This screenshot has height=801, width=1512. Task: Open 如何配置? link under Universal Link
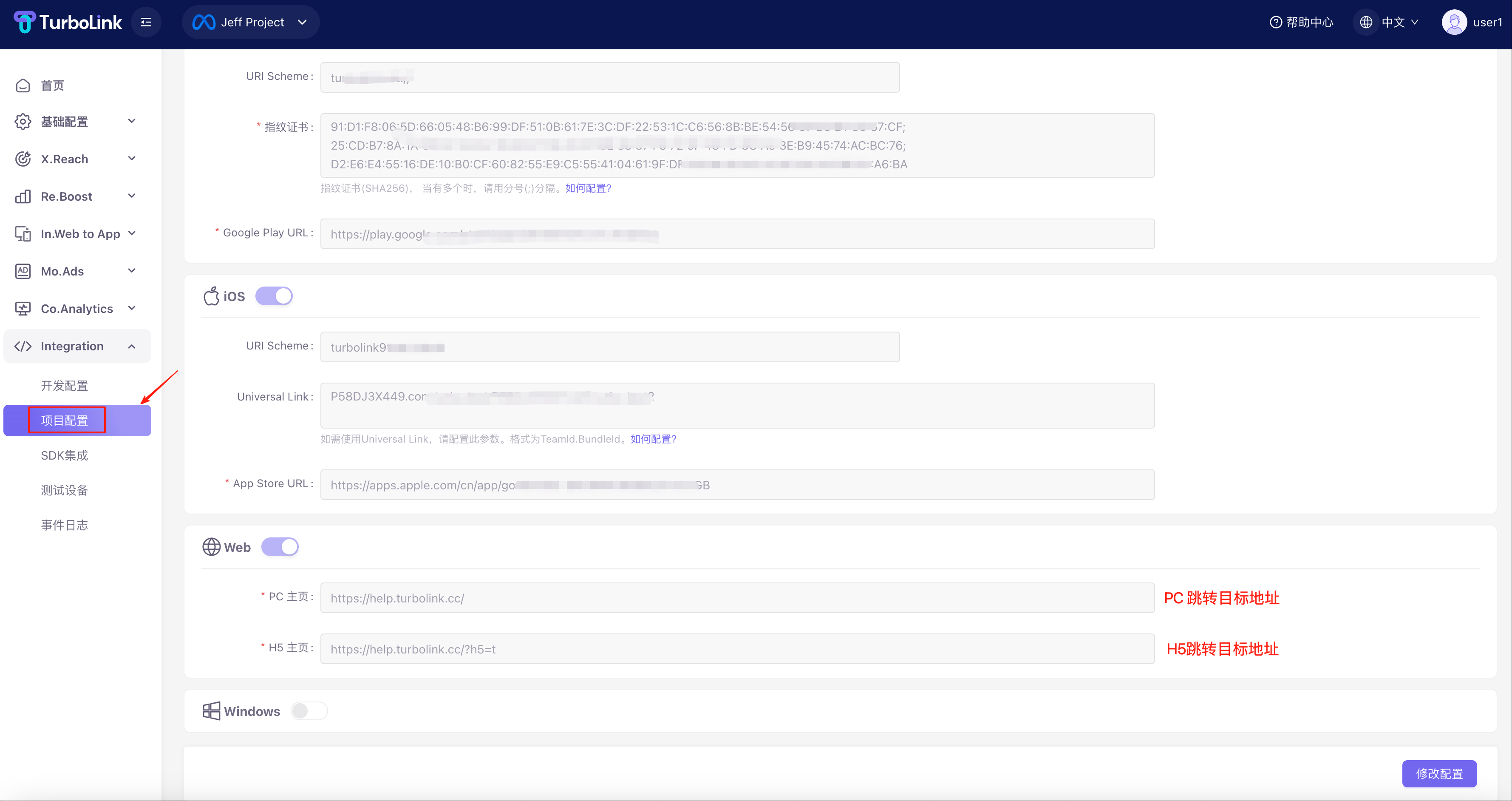[x=653, y=439]
